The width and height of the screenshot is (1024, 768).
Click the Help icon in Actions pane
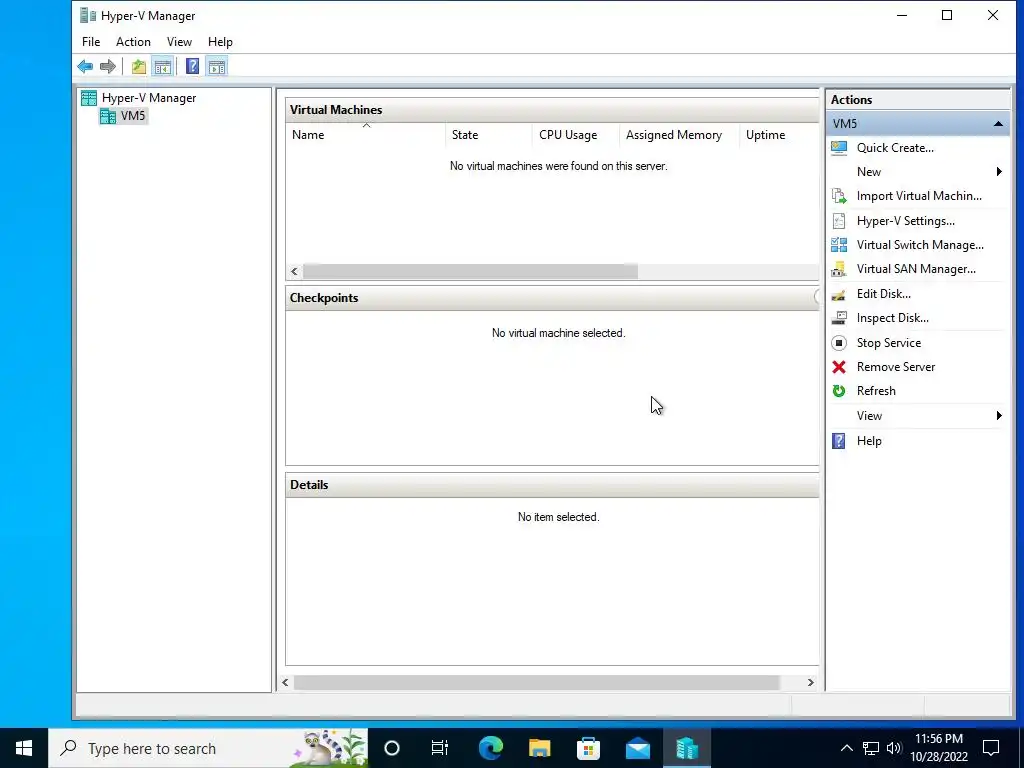pos(839,441)
